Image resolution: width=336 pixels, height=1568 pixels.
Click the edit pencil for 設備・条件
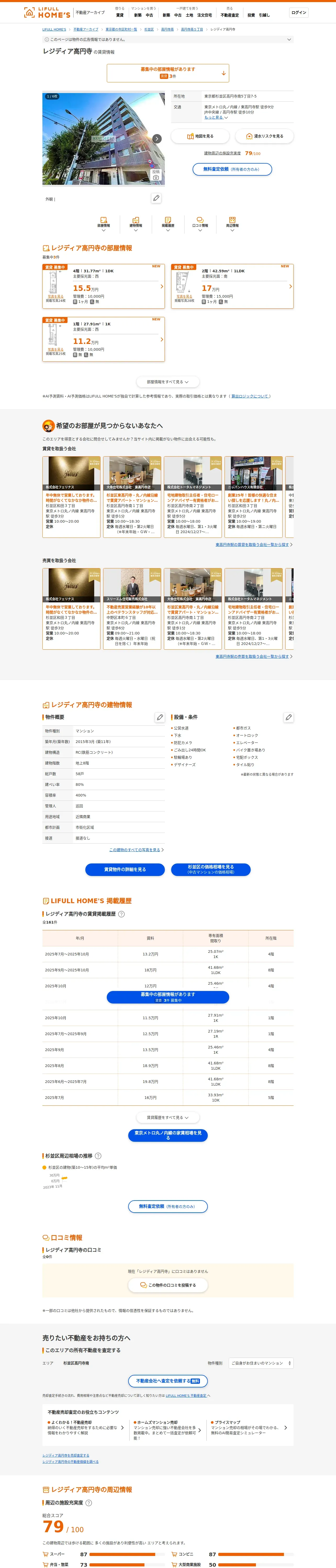(288, 717)
